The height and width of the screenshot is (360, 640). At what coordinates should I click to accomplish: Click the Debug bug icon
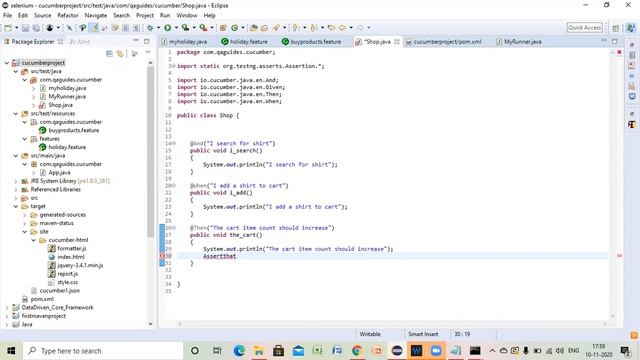(150, 28)
